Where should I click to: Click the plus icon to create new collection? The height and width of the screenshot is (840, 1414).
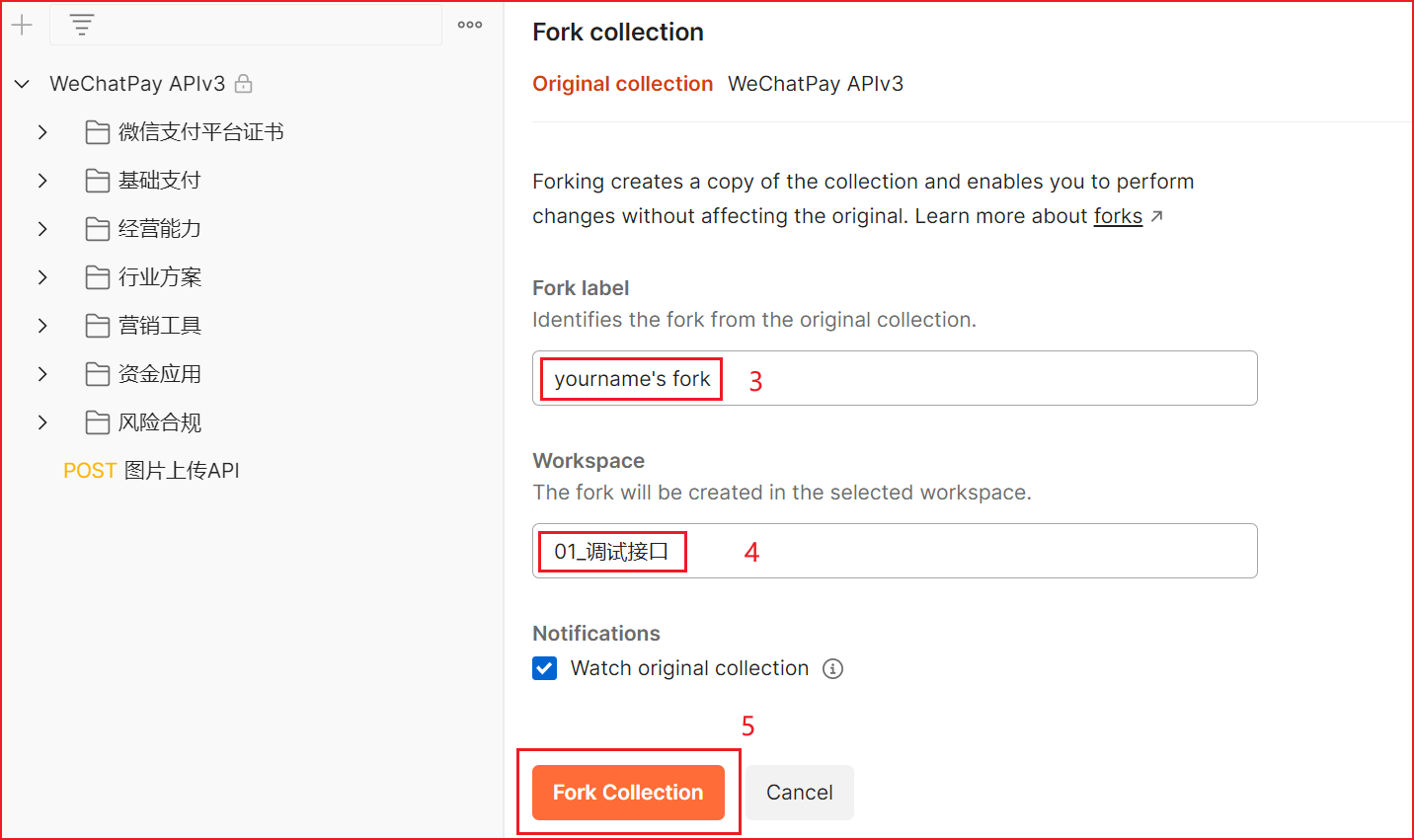tap(22, 26)
